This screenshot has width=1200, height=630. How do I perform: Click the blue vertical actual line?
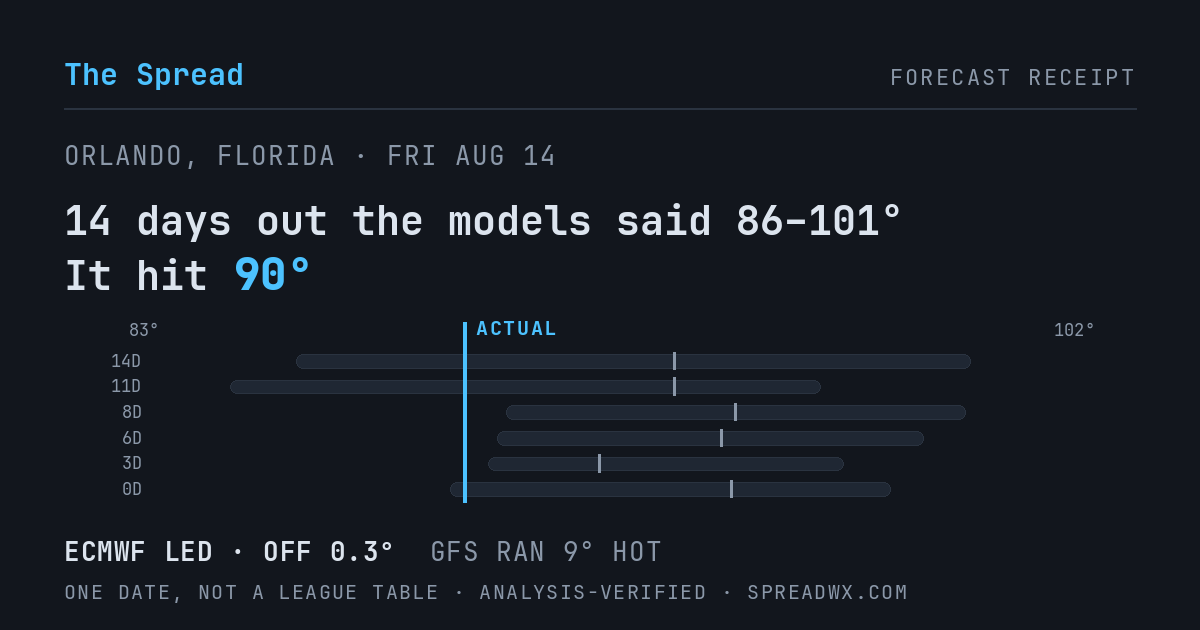point(465,412)
